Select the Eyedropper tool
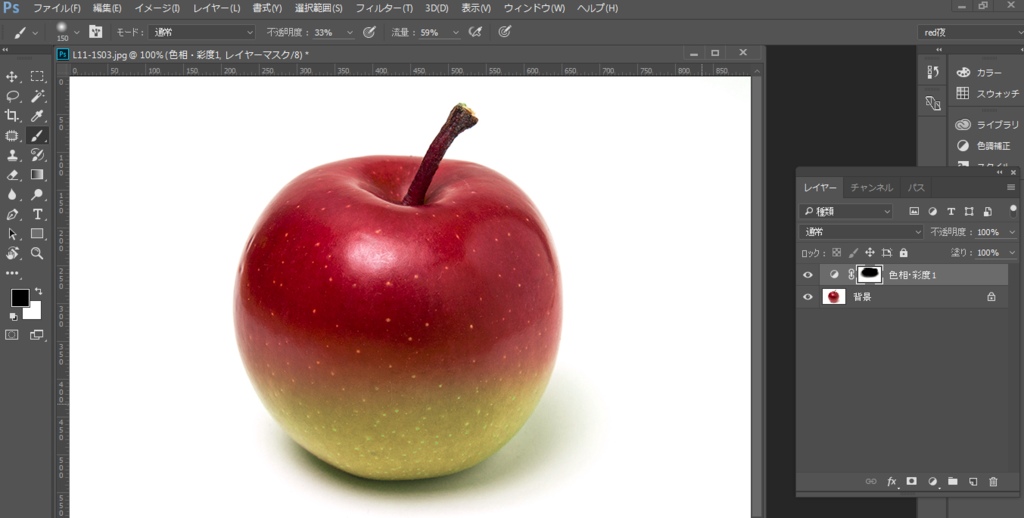Screen dimensions: 1024x518 pos(37,116)
